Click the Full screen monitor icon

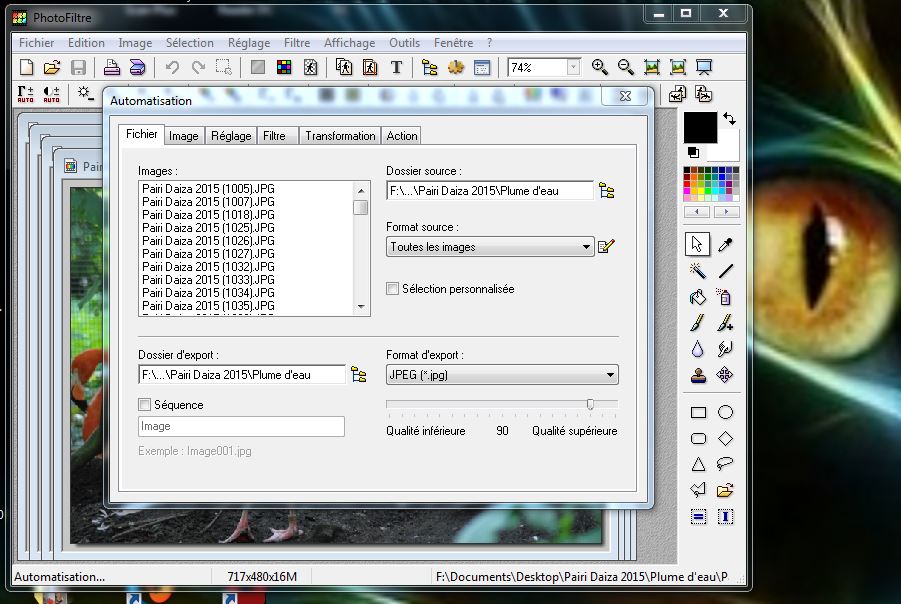(704, 67)
